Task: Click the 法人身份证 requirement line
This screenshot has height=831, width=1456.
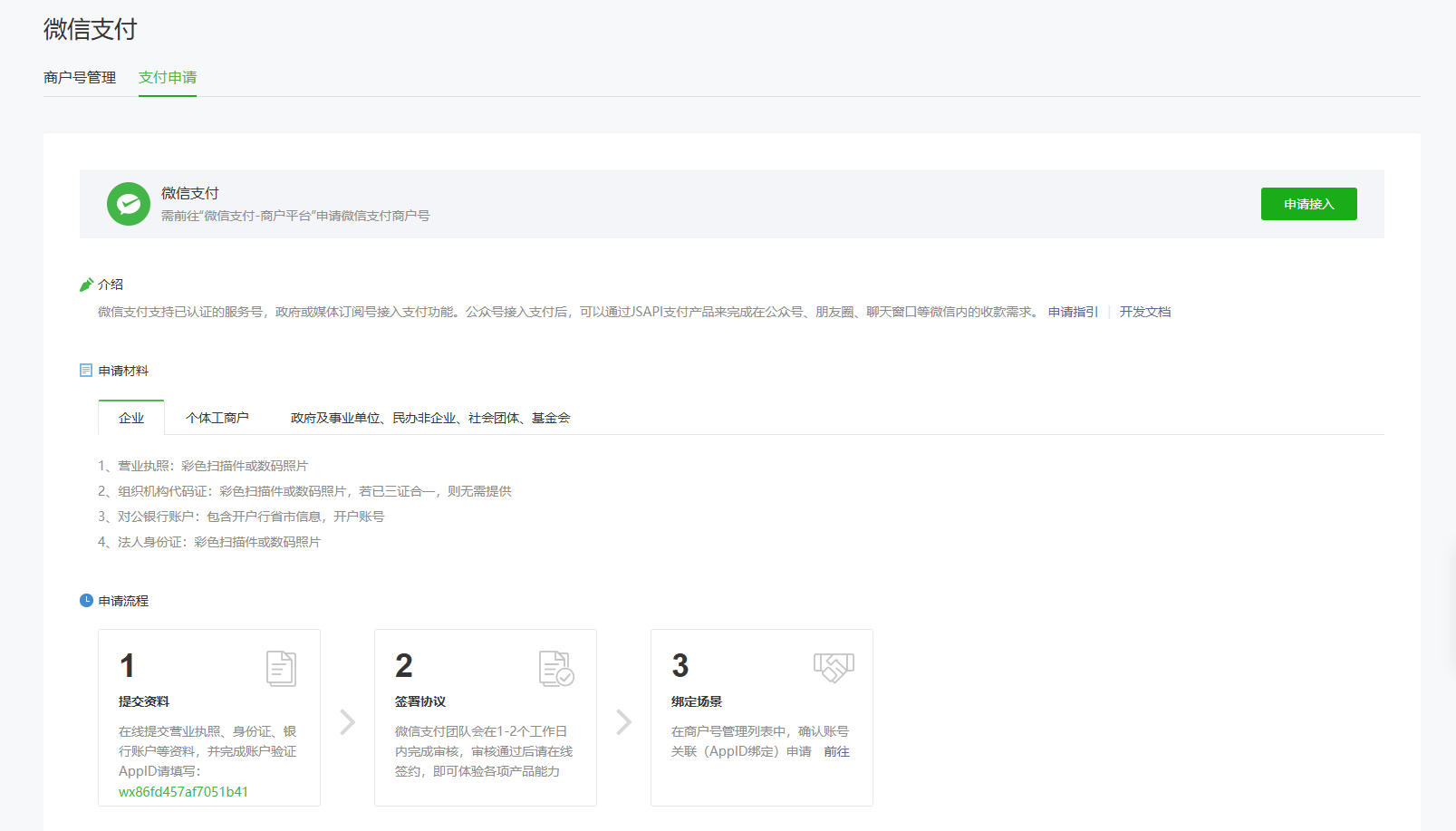Action: point(209,542)
